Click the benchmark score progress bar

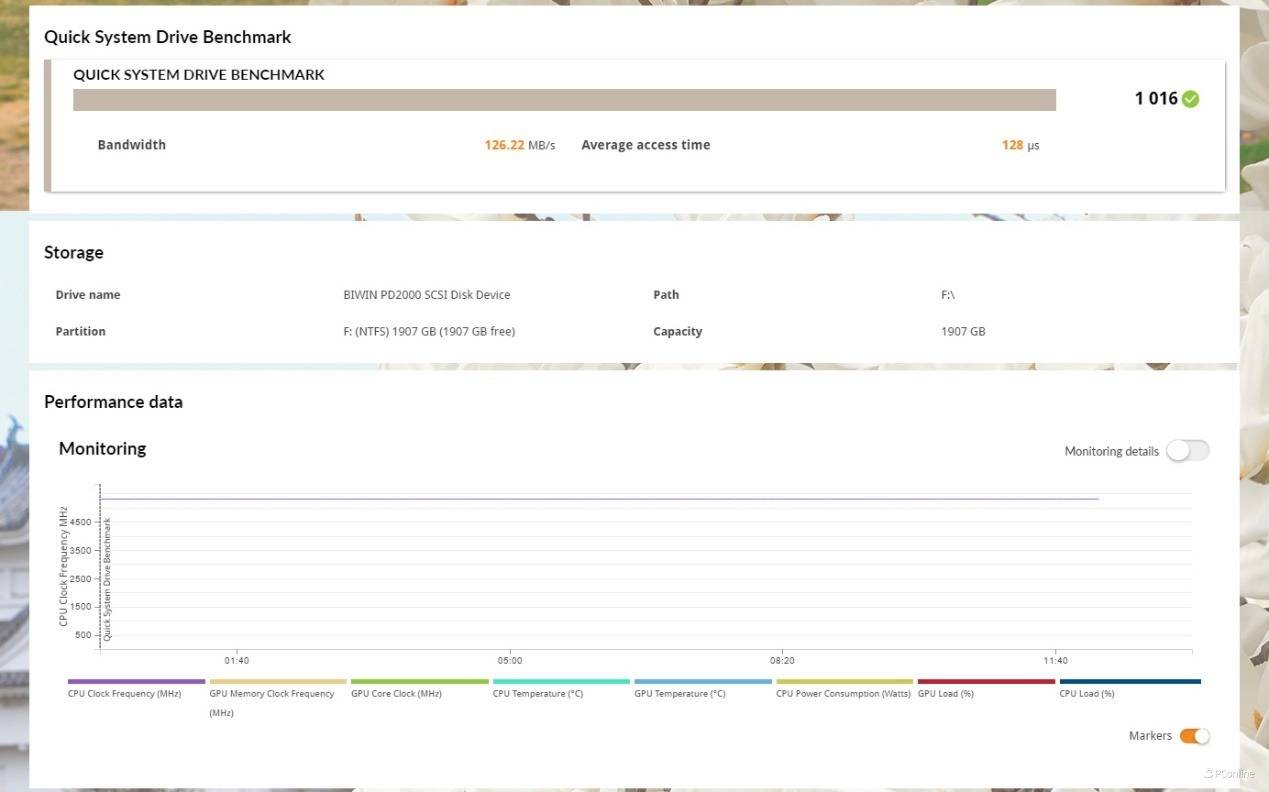point(564,100)
